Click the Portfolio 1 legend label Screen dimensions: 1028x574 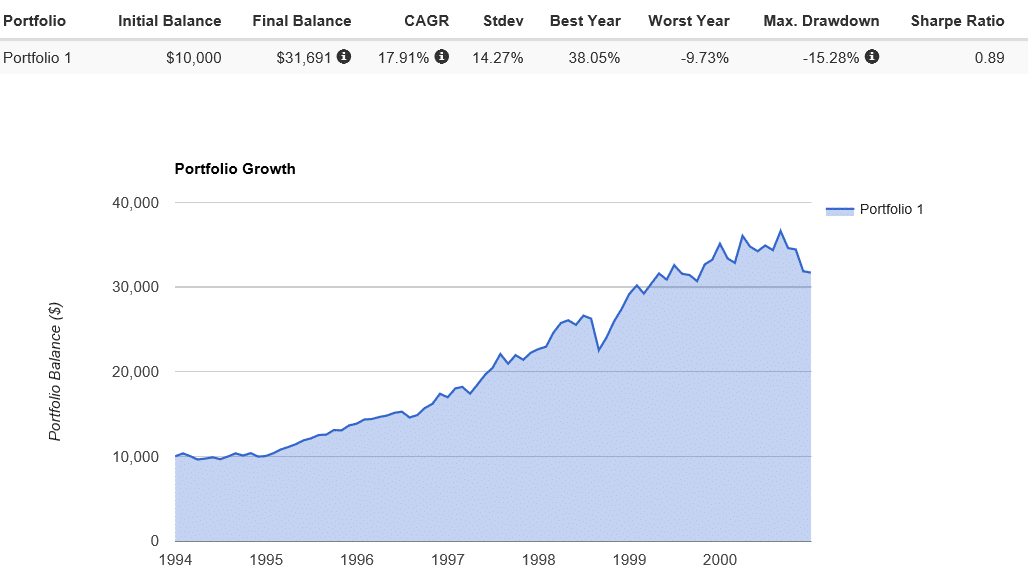(x=892, y=210)
